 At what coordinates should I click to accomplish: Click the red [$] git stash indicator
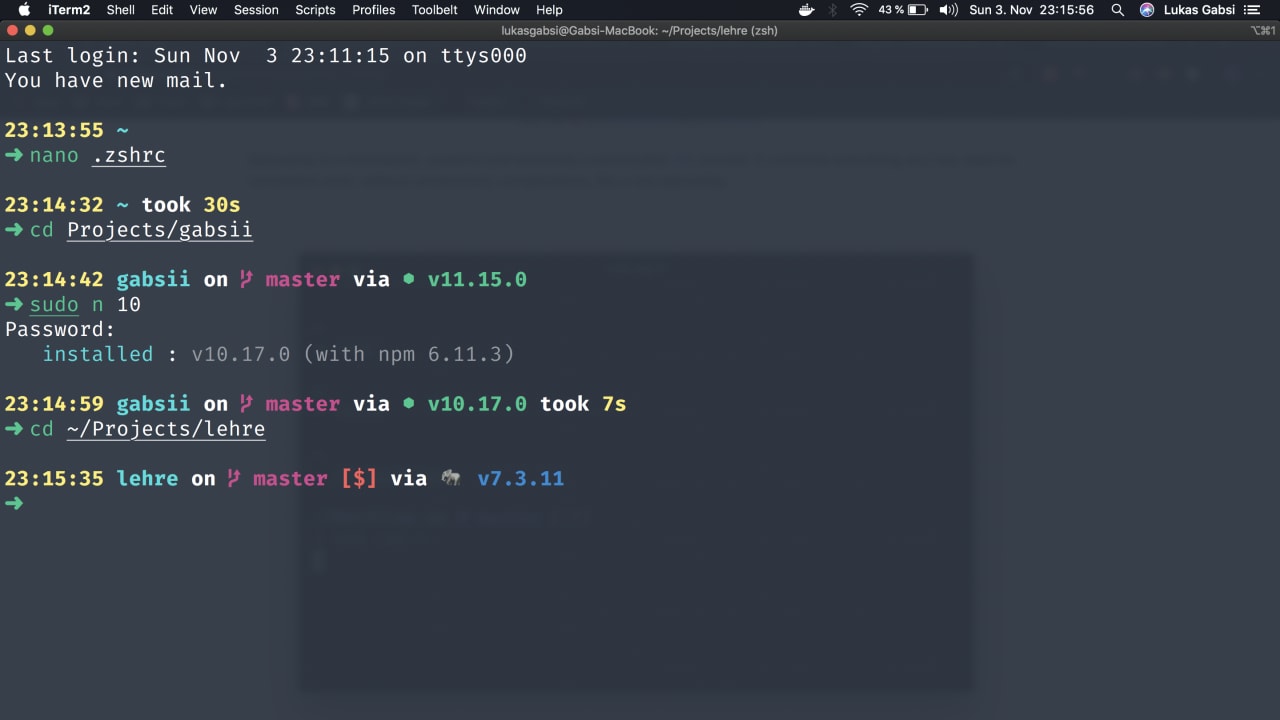pyautogui.click(x=359, y=479)
